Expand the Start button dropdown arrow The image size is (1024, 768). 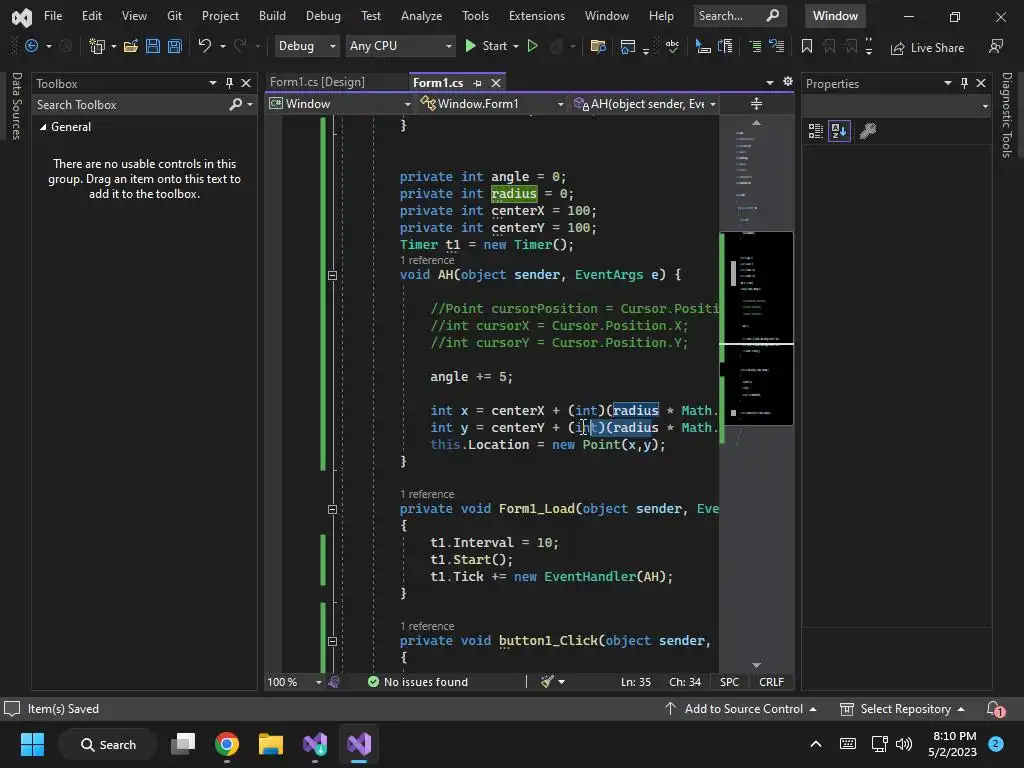pyautogui.click(x=516, y=46)
